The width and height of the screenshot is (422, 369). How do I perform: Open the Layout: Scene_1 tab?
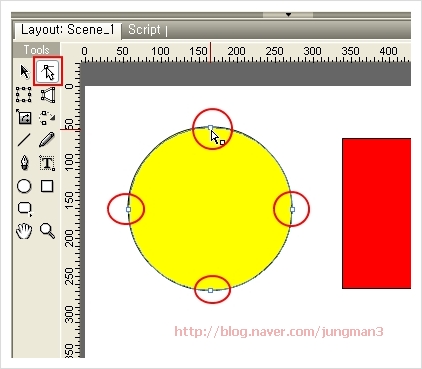coord(67,30)
